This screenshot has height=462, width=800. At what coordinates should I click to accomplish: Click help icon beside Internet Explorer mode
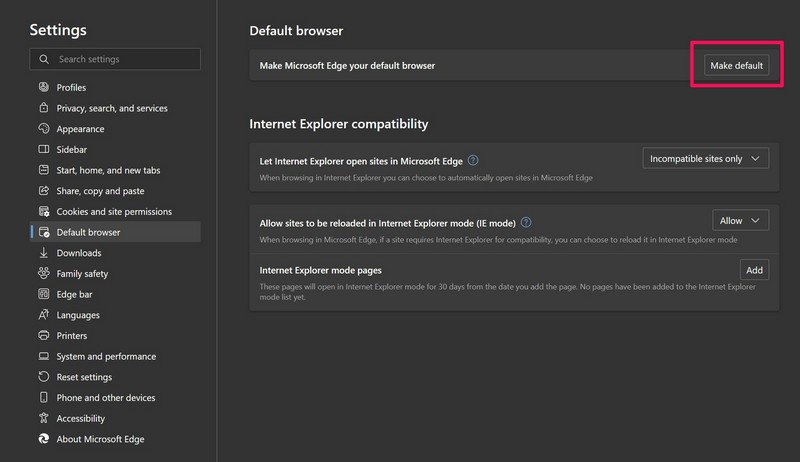pyautogui.click(x=526, y=222)
